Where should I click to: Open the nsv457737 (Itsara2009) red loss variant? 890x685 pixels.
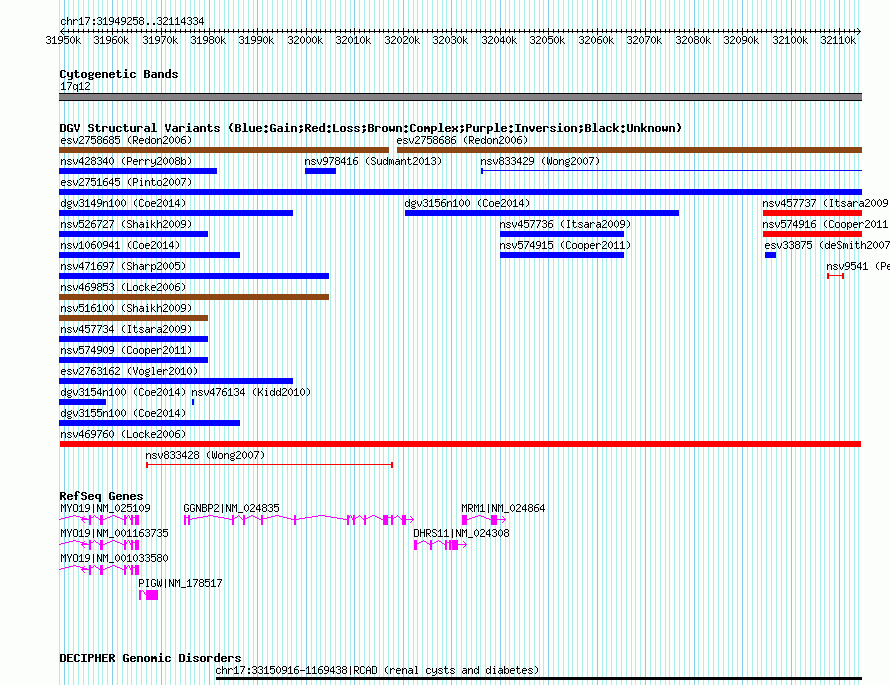coord(812,213)
